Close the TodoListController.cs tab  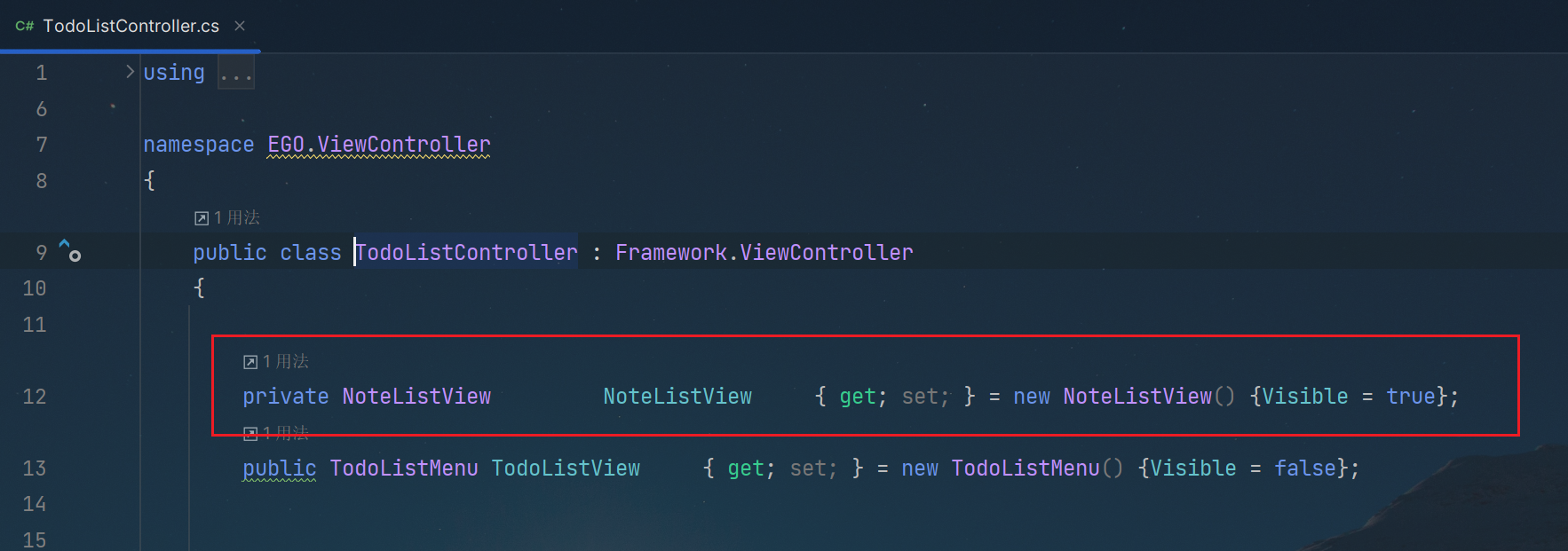click(x=240, y=26)
